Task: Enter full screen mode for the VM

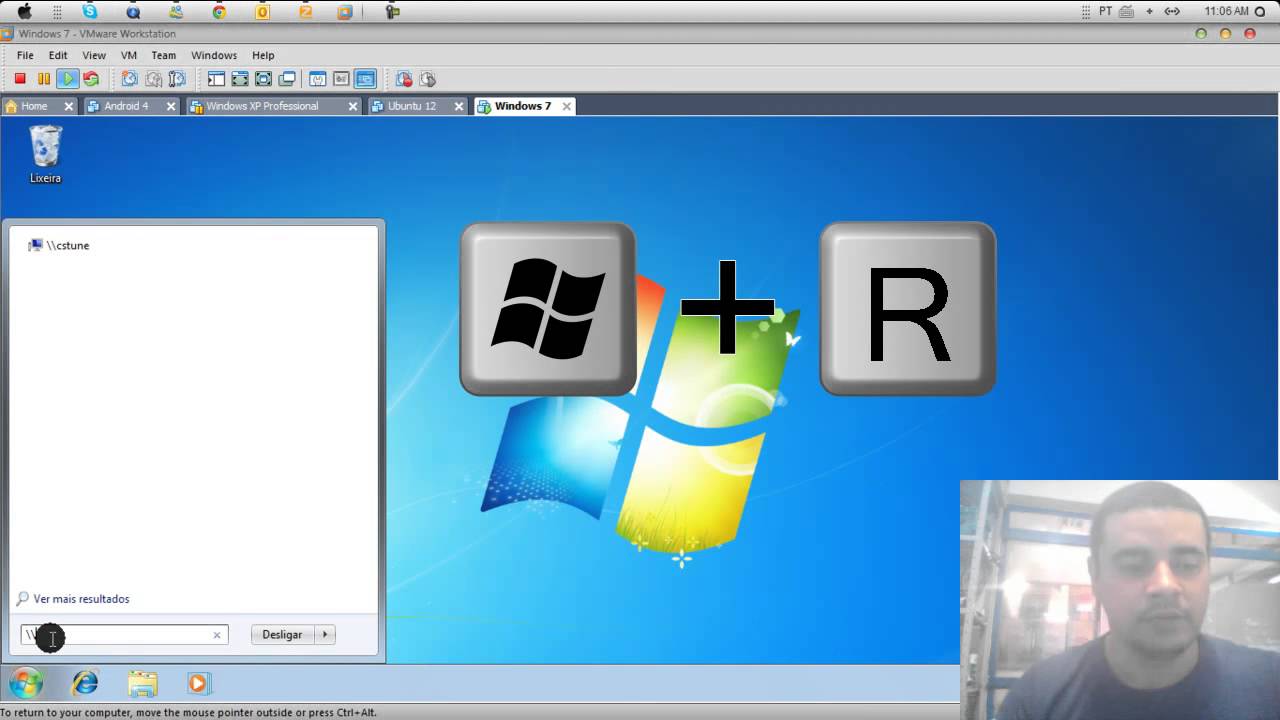Action: pos(263,79)
